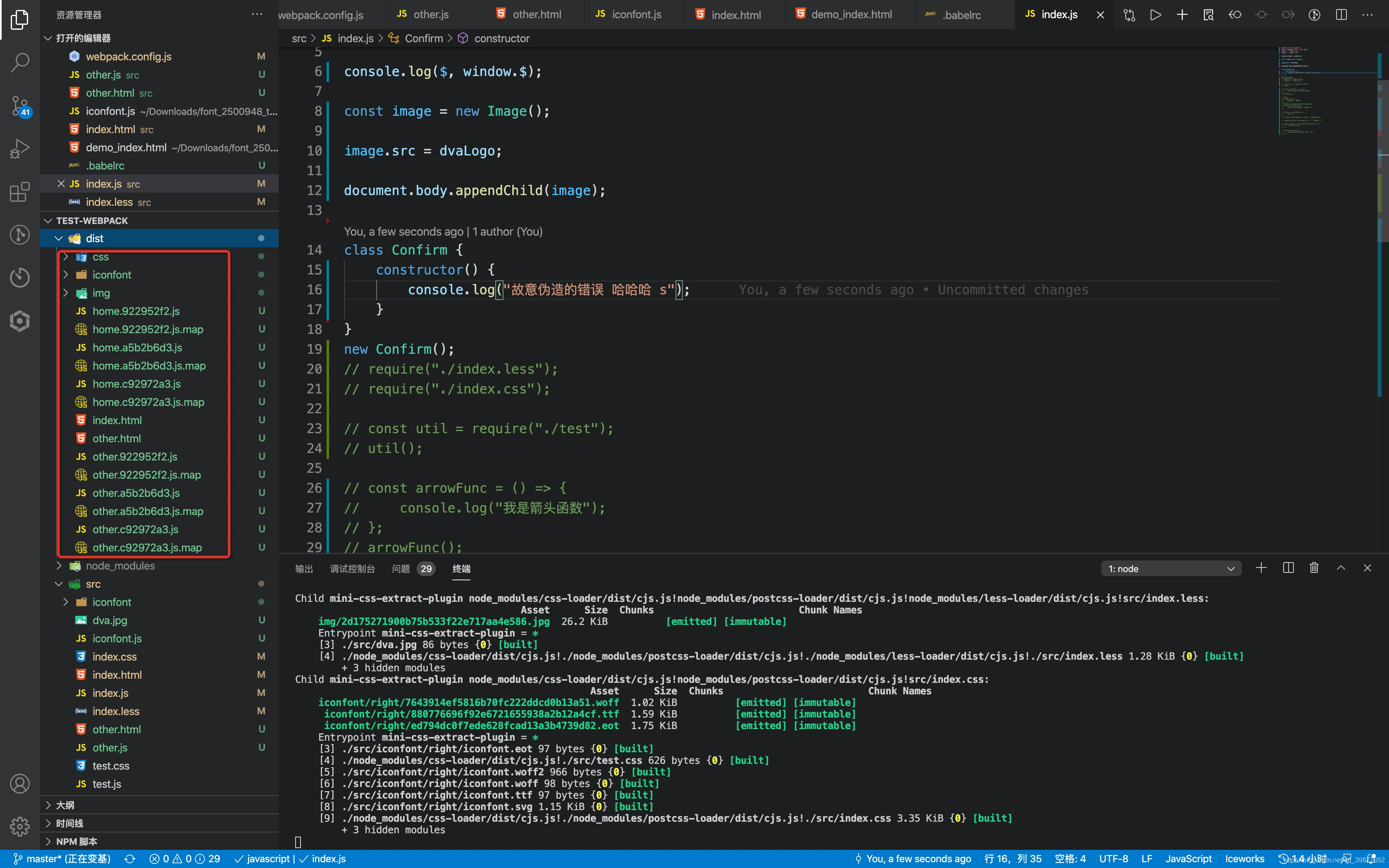Screen dimensions: 1389x868
Task: Click the sync changes icon in status bar
Action: point(130,859)
